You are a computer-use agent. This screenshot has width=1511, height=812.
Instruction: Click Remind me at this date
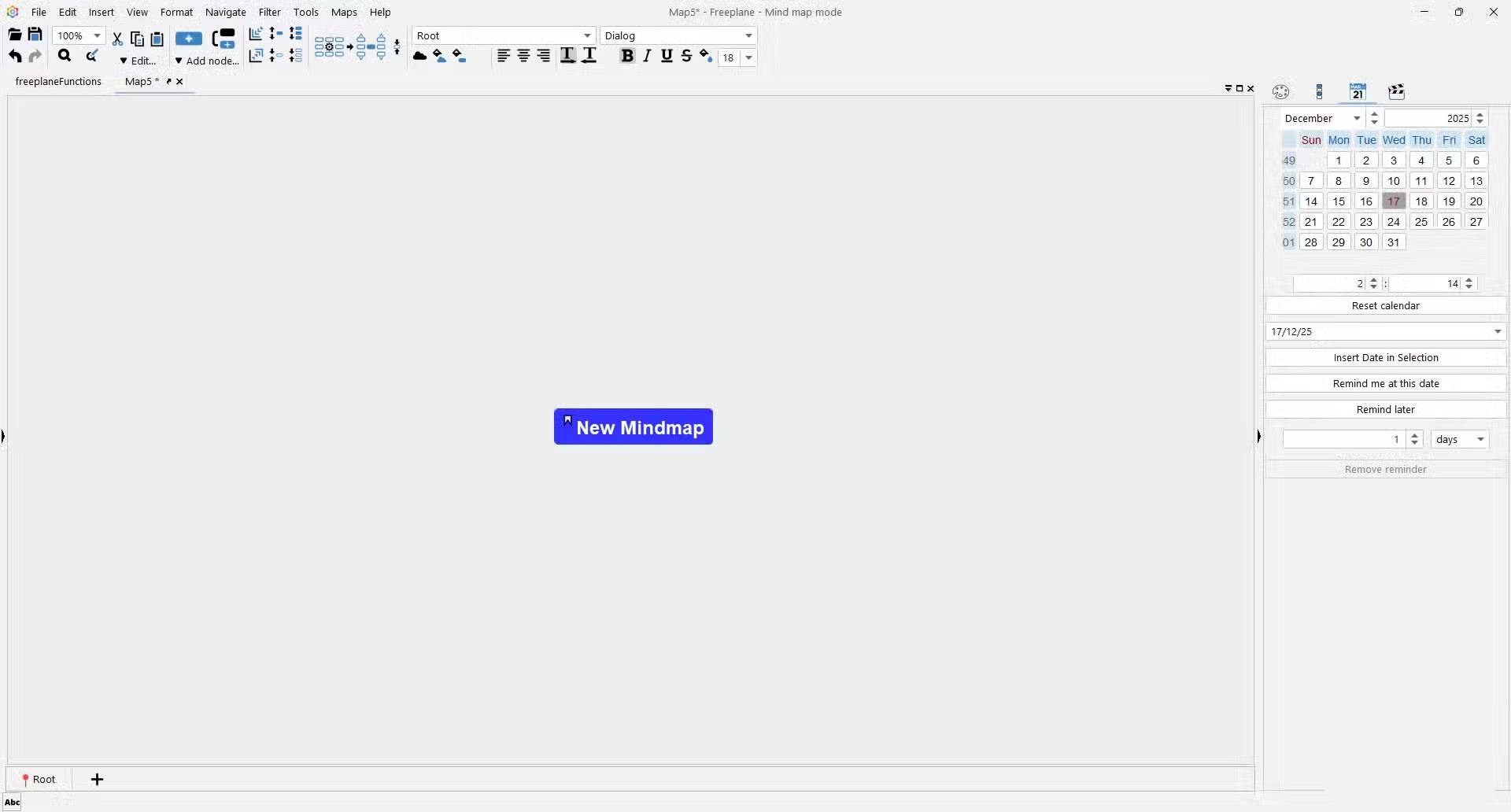point(1385,383)
